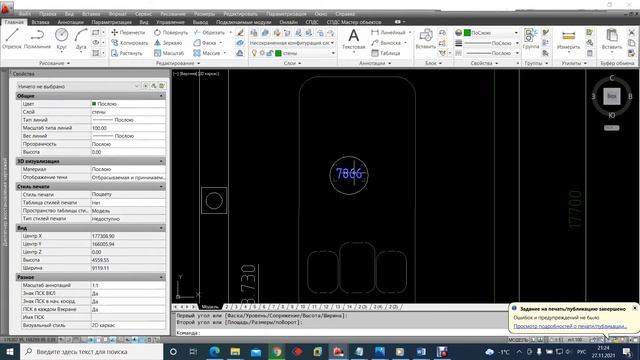Click the Группа (Group) icon
The height and width of the screenshot is (360, 640).
tap(531, 36)
